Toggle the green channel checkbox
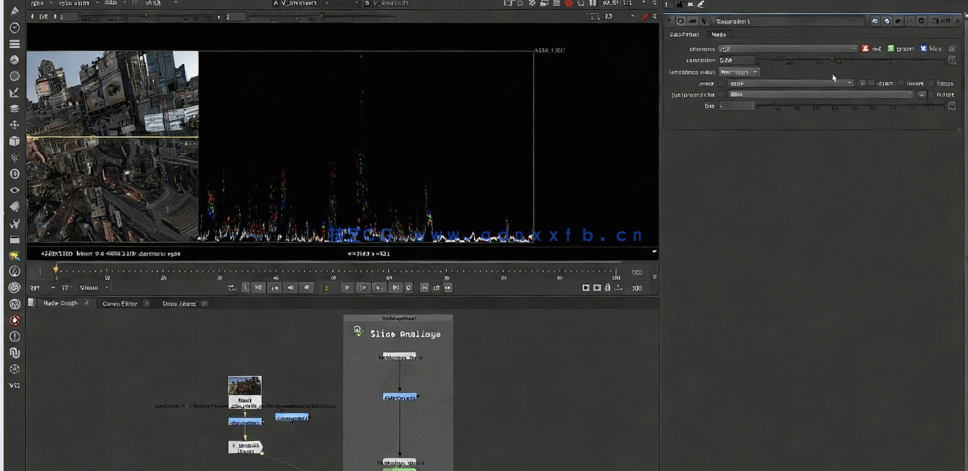This screenshot has width=968, height=471. click(x=890, y=48)
